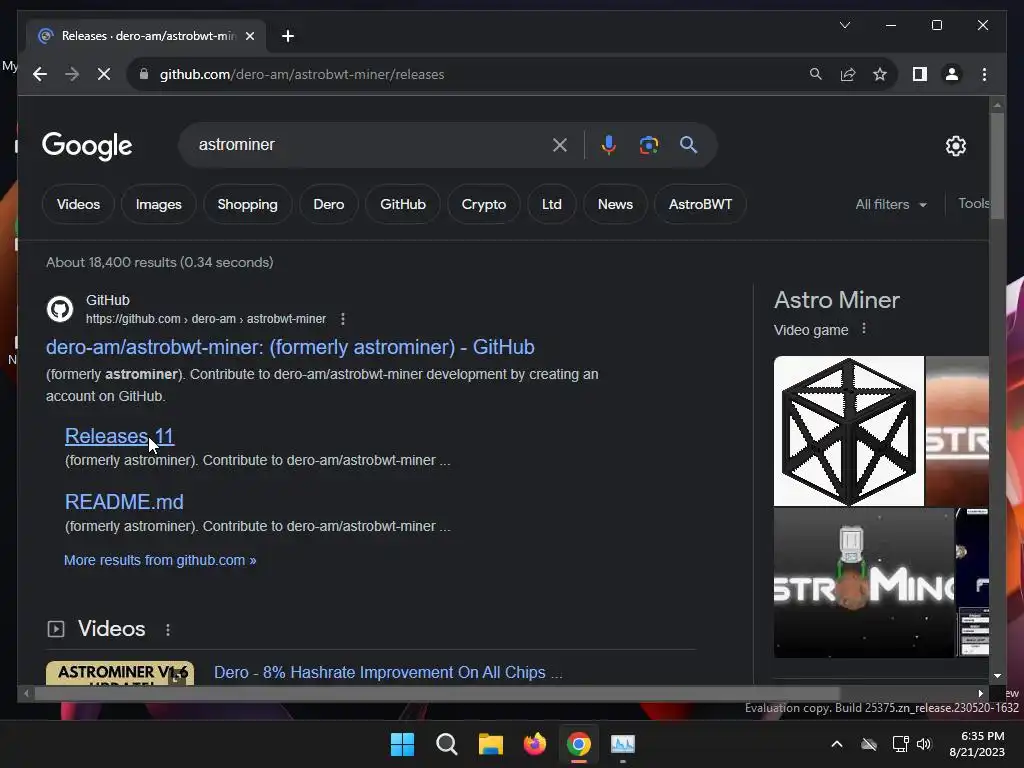
Task: Open the clock showing 6:35 PM
Action: pyautogui.click(x=978, y=744)
